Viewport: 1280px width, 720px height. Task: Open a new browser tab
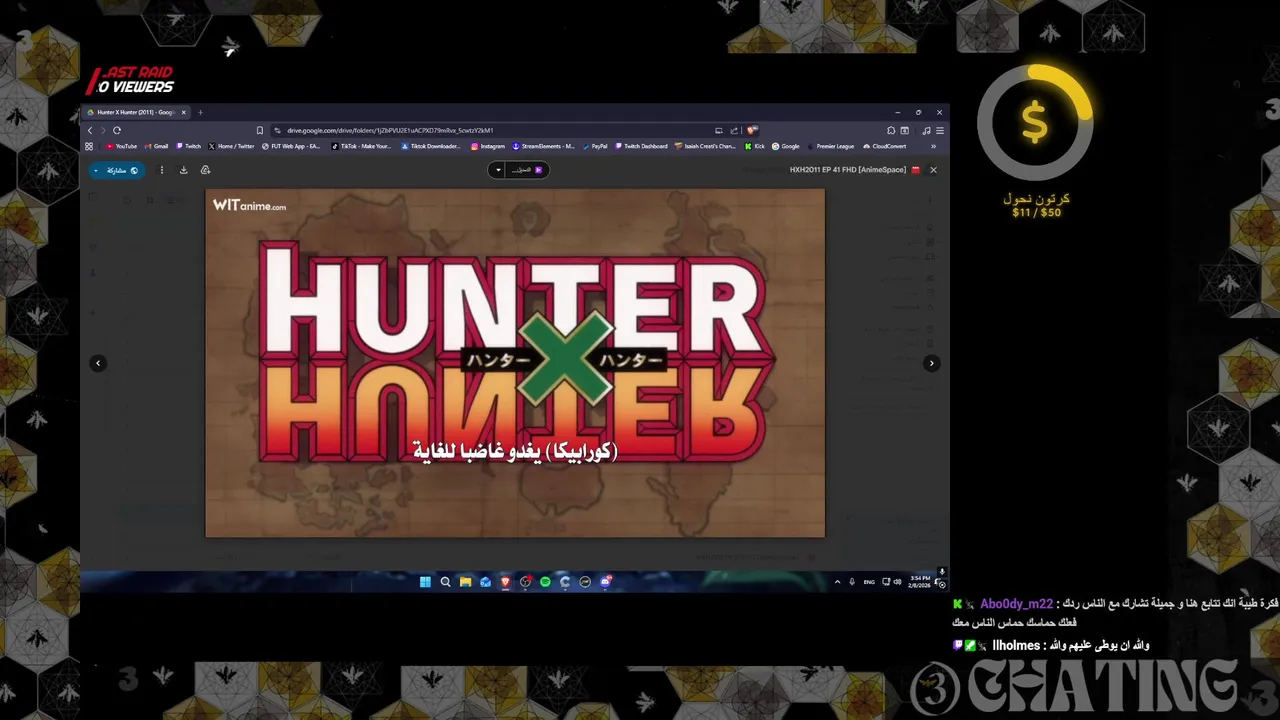200,112
